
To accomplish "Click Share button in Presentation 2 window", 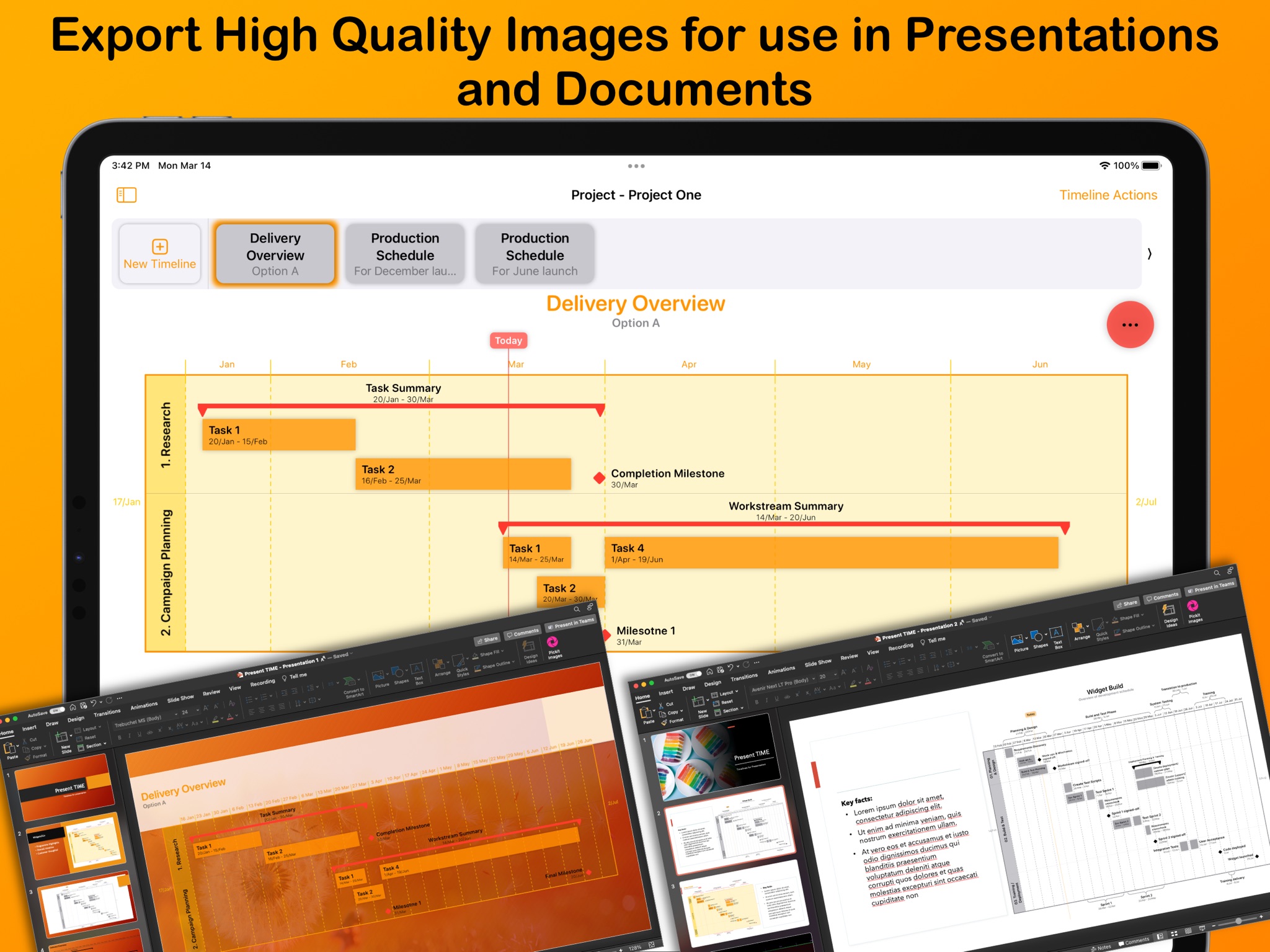I will [1127, 603].
